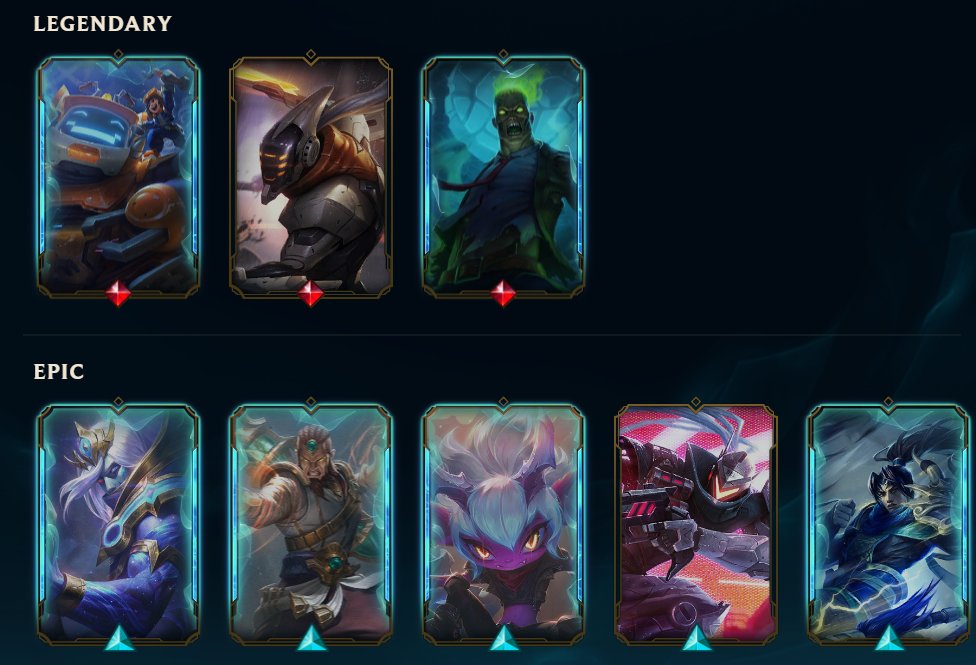The image size is (976, 665).
Task: Click diamond ornament atop red gunner card
Action: click(696, 403)
